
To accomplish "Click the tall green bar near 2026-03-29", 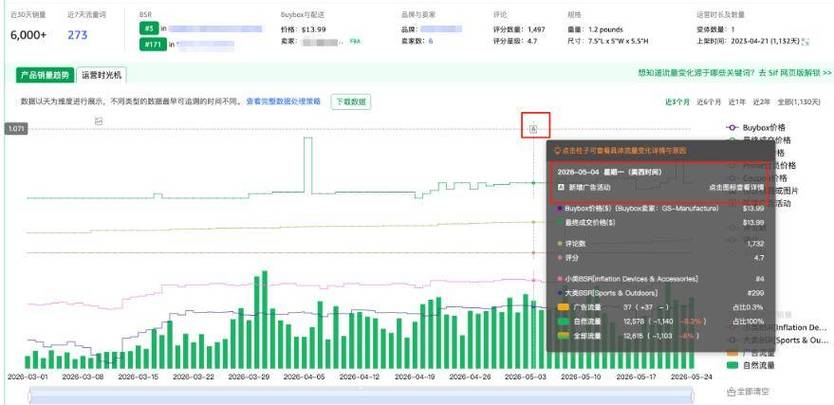I will (265, 320).
